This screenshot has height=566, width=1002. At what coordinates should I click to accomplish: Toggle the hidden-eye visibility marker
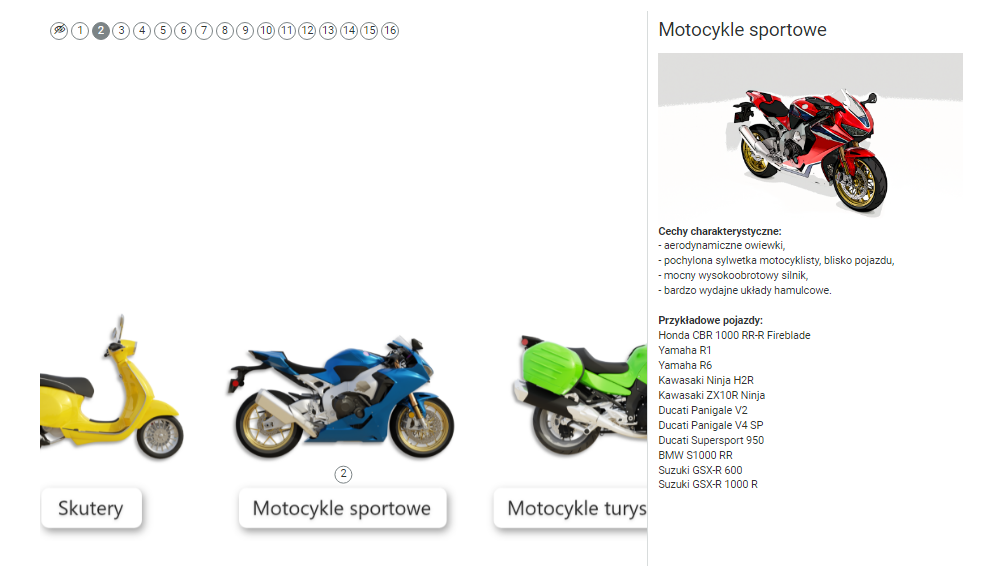coord(59,31)
